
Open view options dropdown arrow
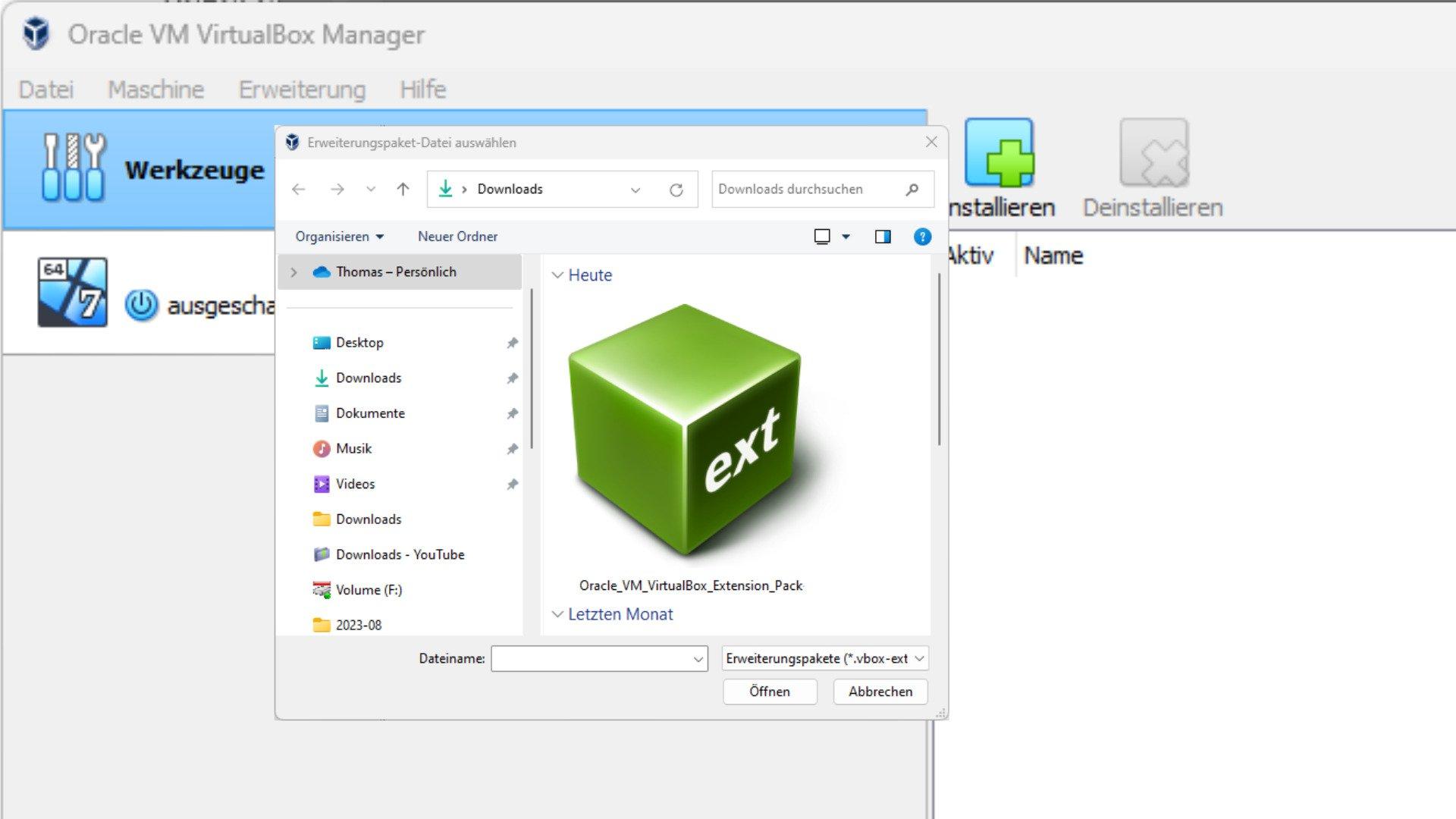846,237
